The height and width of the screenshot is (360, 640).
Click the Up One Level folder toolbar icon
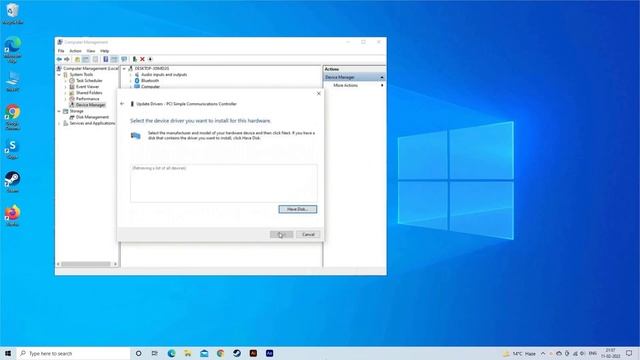tap(77, 59)
